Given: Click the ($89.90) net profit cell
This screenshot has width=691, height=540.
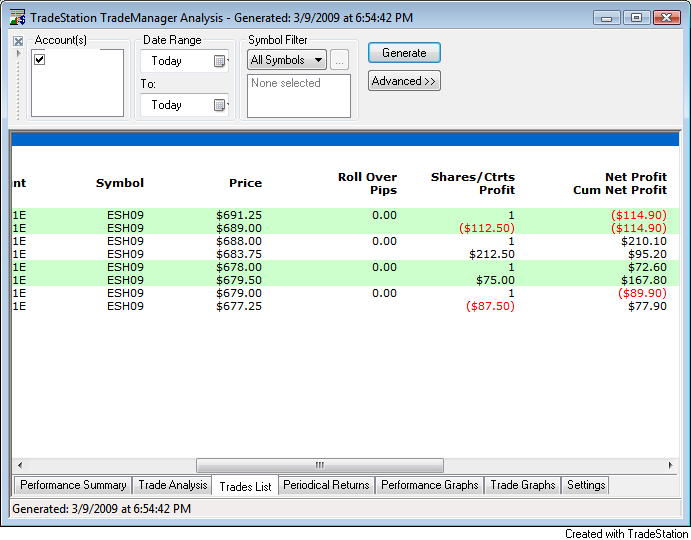Looking at the screenshot, I should [643, 293].
